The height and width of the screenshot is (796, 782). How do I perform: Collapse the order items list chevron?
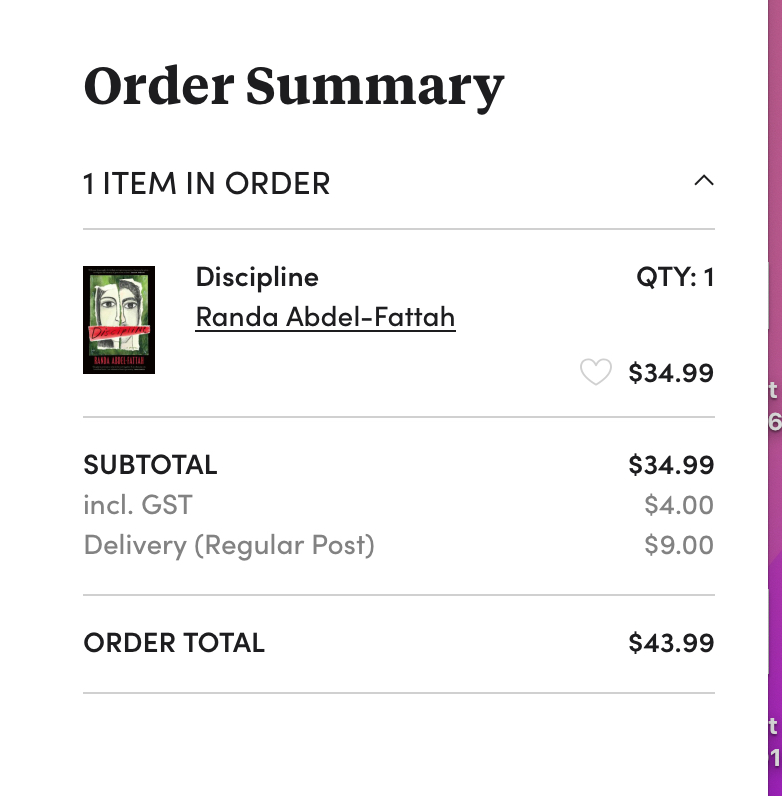(x=704, y=181)
